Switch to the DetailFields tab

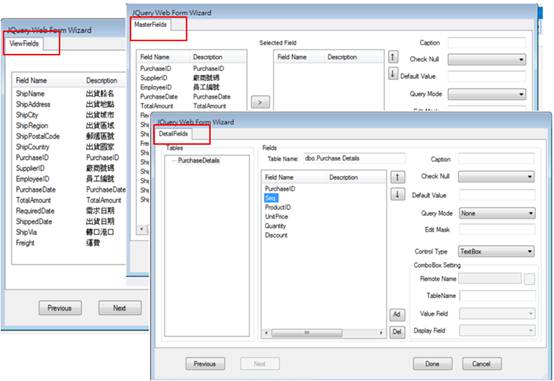[x=173, y=134]
